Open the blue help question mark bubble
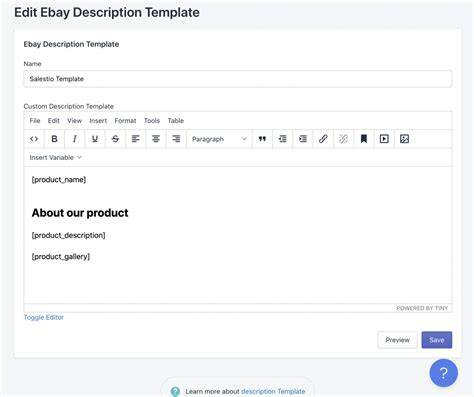The width and height of the screenshot is (474, 397). 443,373
